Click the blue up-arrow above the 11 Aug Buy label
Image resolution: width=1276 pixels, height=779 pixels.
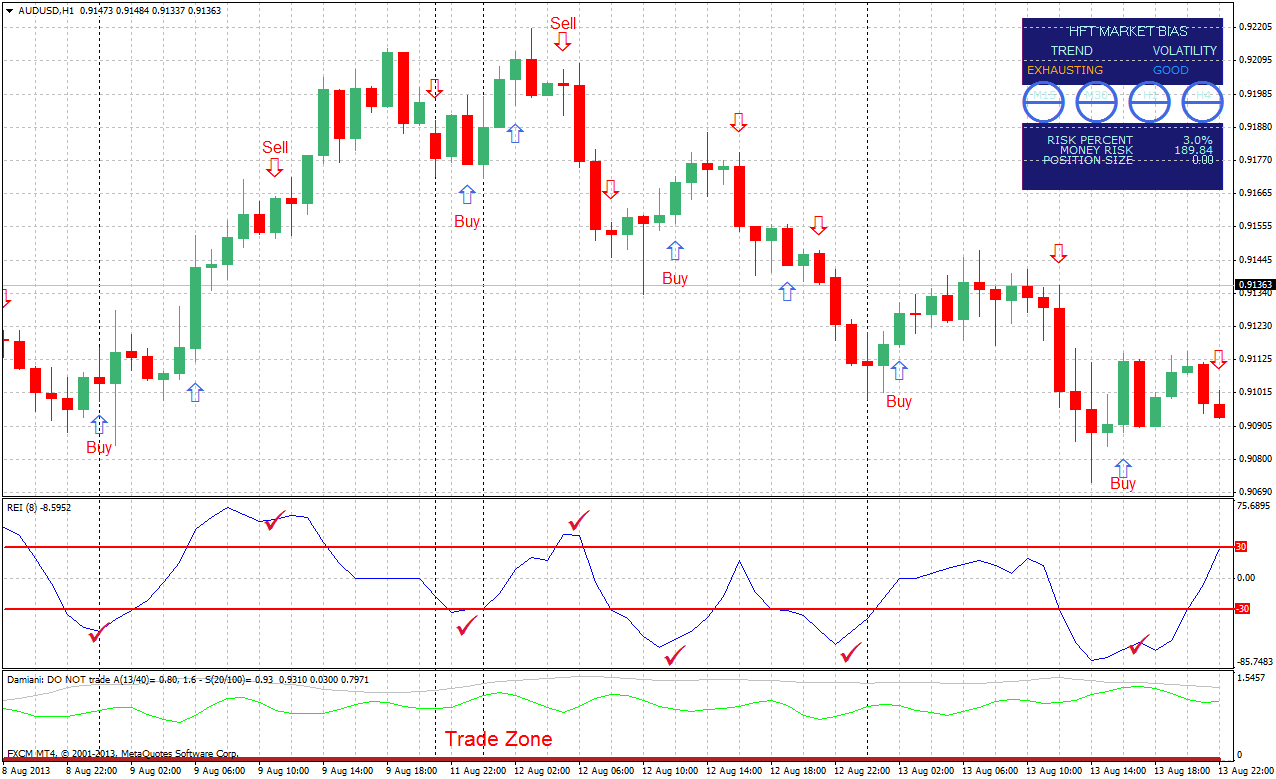click(x=467, y=192)
